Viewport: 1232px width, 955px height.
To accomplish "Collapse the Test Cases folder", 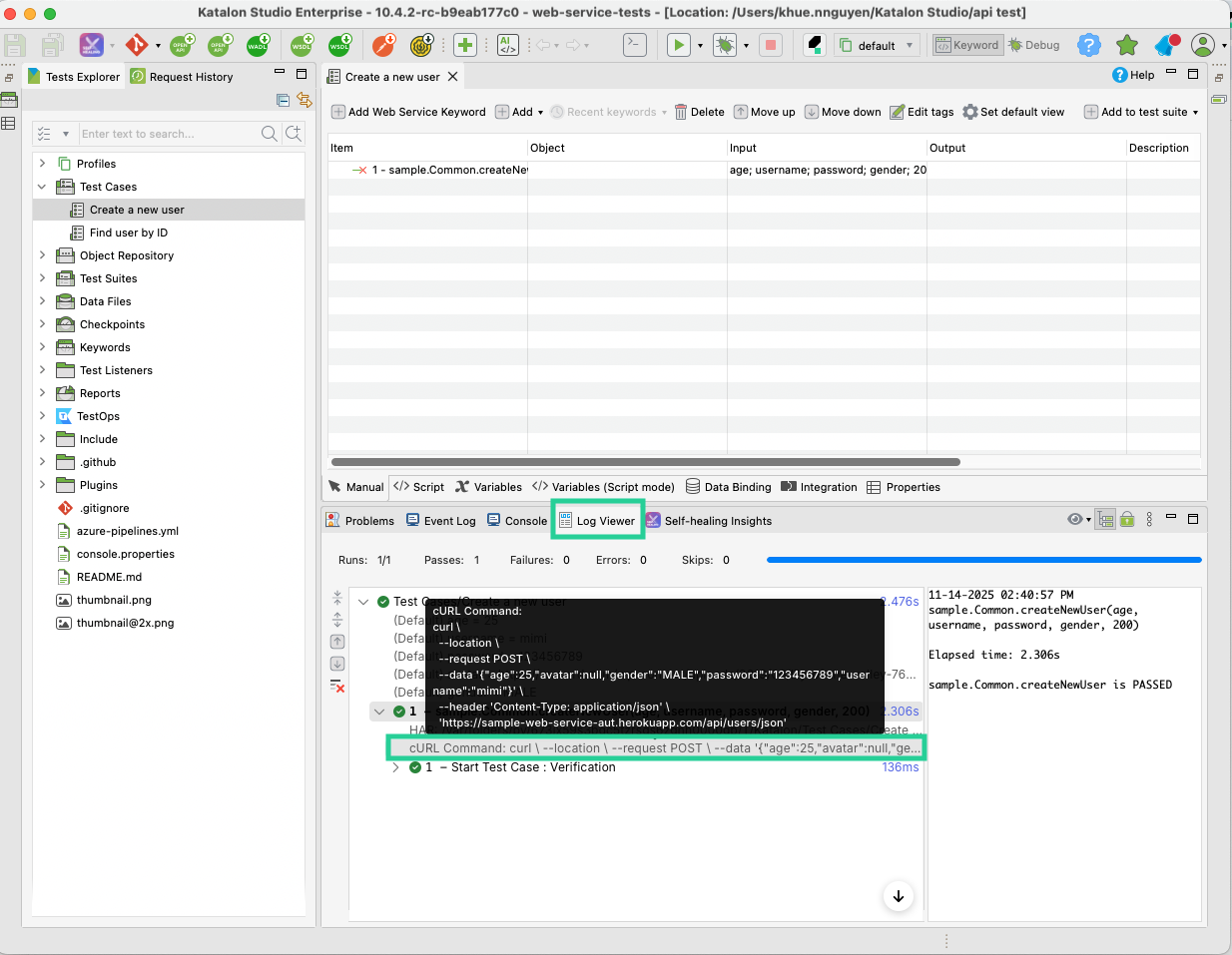I will point(42,187).
